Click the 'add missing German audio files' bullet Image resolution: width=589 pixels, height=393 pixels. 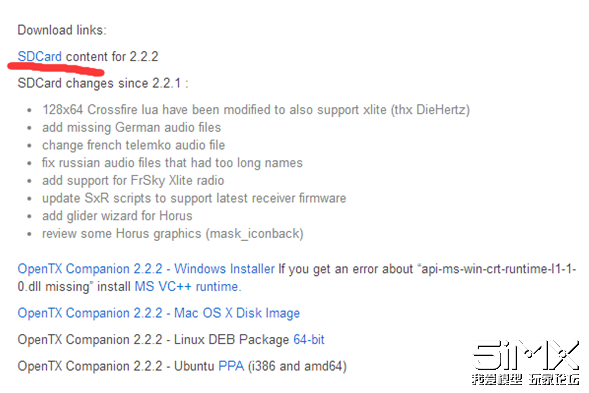pyautogui.click(x=131, y=127)
